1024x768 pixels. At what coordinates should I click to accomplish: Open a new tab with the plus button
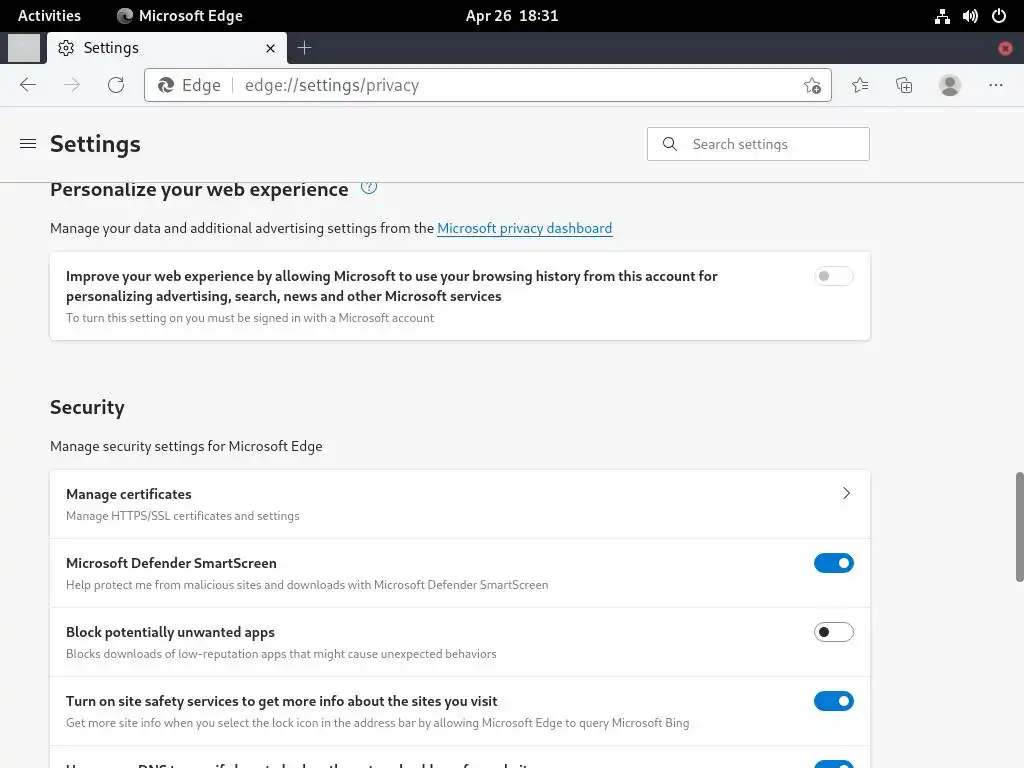tap(304, 48)
